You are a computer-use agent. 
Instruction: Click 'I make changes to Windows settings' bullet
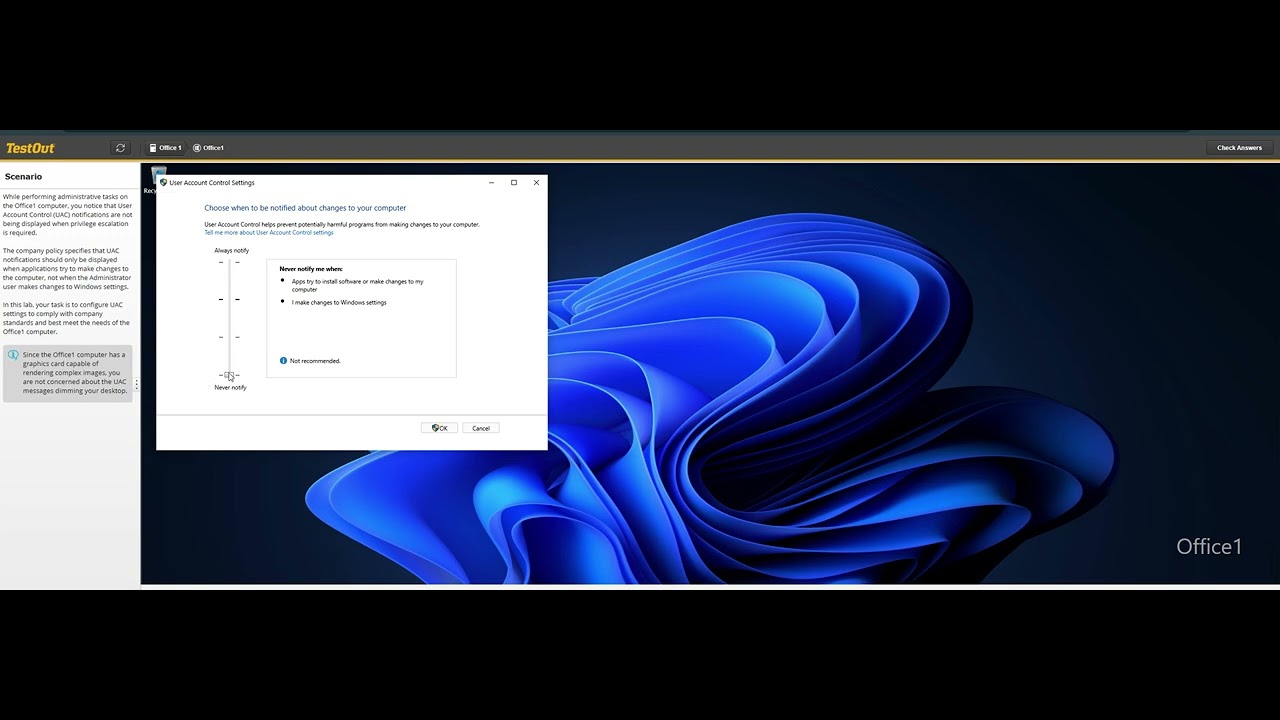pos(339,302)
